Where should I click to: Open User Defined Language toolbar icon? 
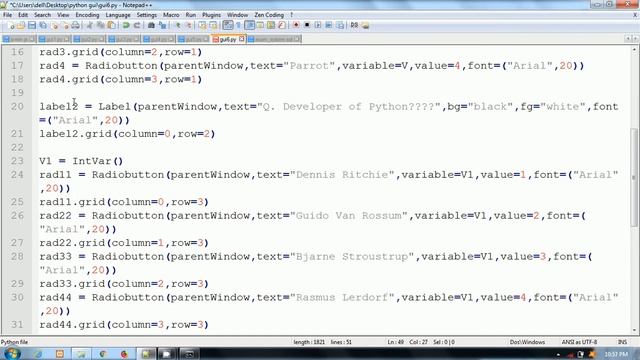click(x=260, y=25)
